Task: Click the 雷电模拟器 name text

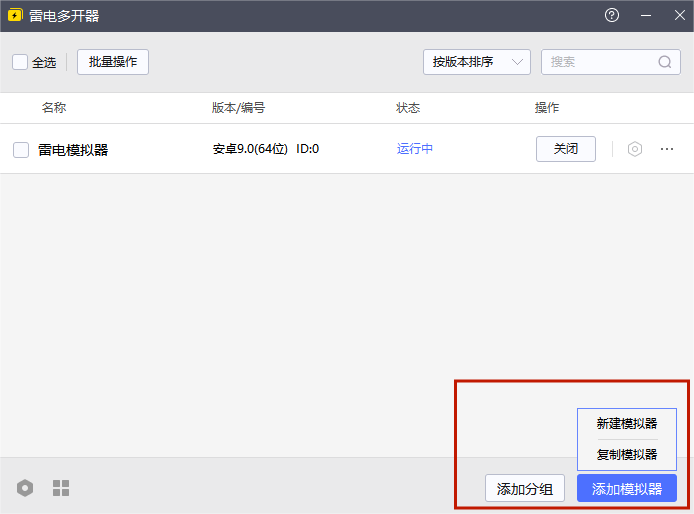Action: tap(73, 150)
